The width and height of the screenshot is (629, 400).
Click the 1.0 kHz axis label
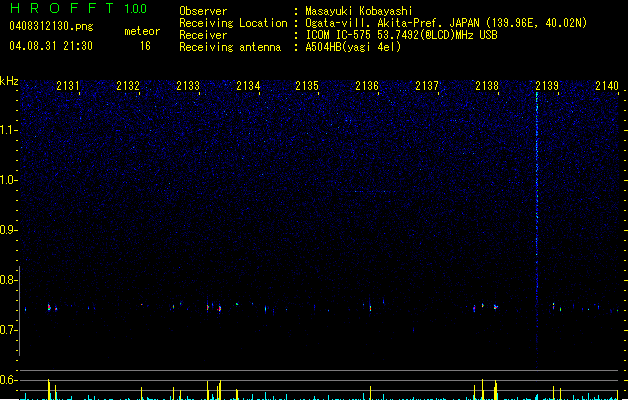(x=9, y=180)
